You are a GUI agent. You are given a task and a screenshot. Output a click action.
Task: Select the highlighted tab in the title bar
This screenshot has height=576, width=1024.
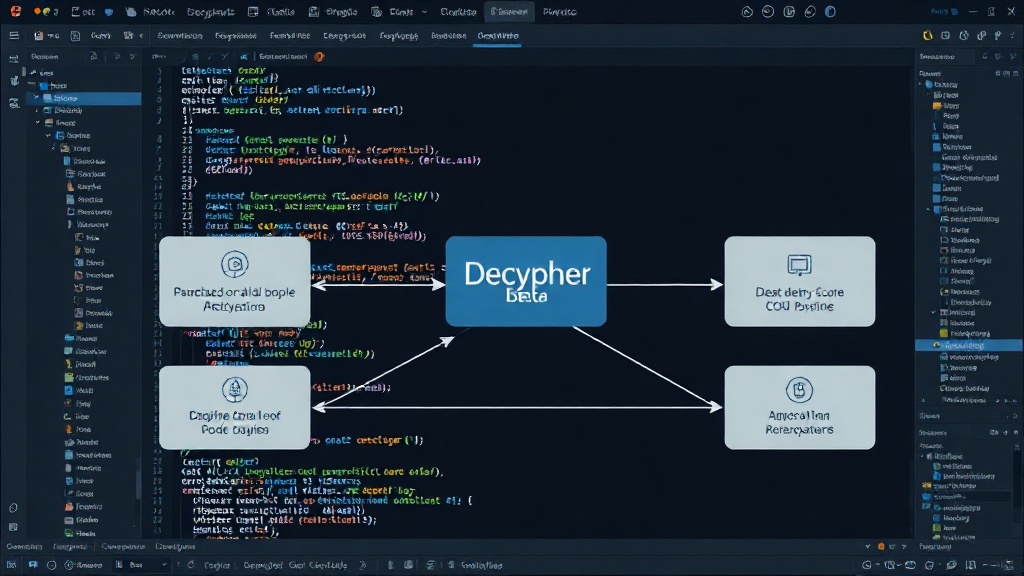pyautogui.click(x=509, y=12)
